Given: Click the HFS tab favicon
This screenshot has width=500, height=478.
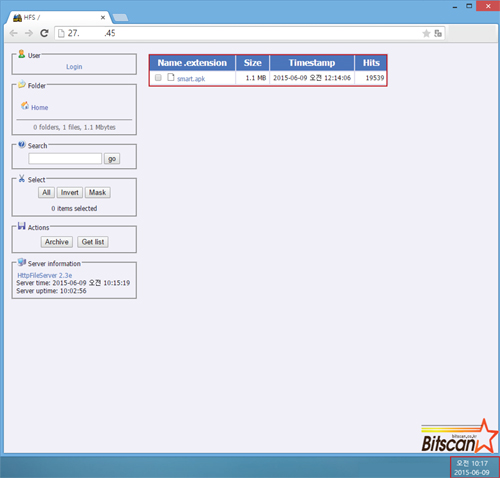Looking at the screenshot, I should click(17, 18).
